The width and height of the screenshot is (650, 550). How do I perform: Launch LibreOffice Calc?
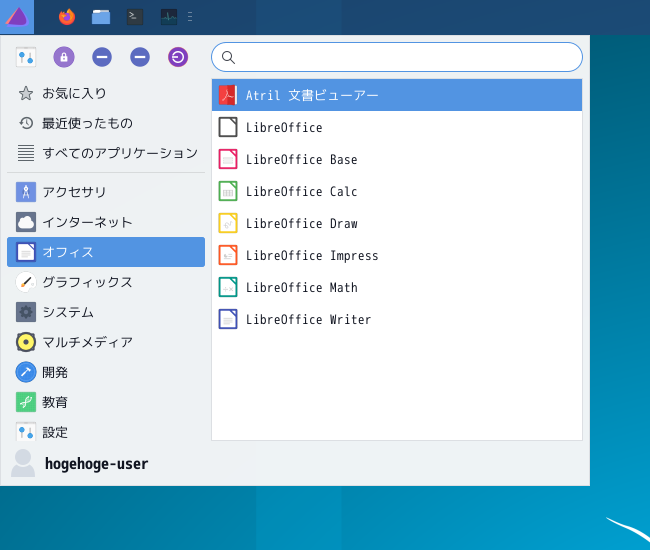point(397,191)
